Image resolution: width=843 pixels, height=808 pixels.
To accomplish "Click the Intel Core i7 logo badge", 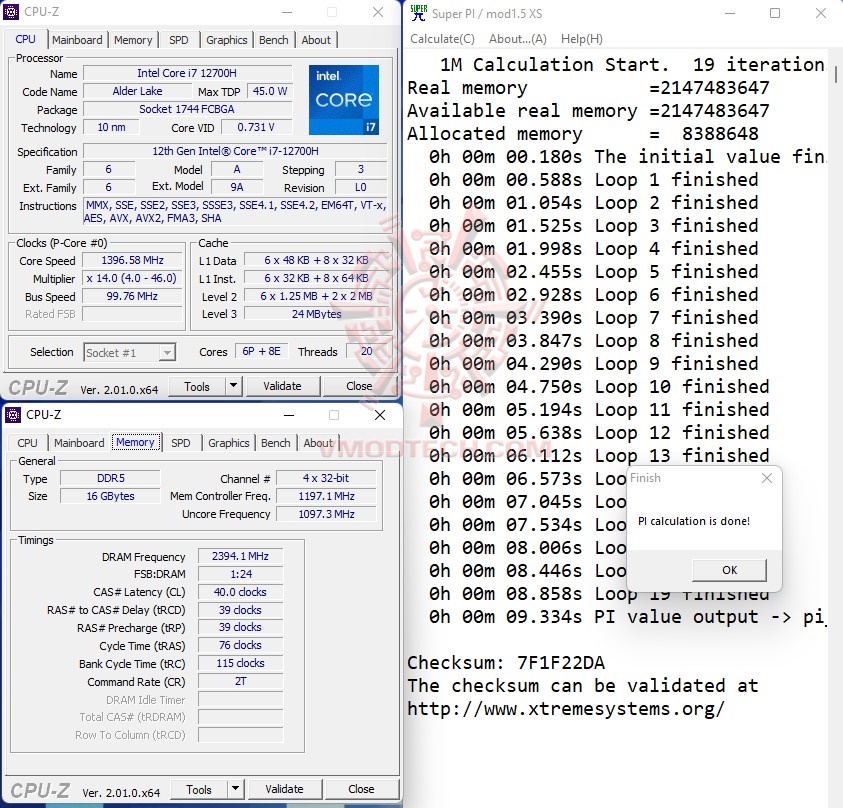I will pos(344,99).
